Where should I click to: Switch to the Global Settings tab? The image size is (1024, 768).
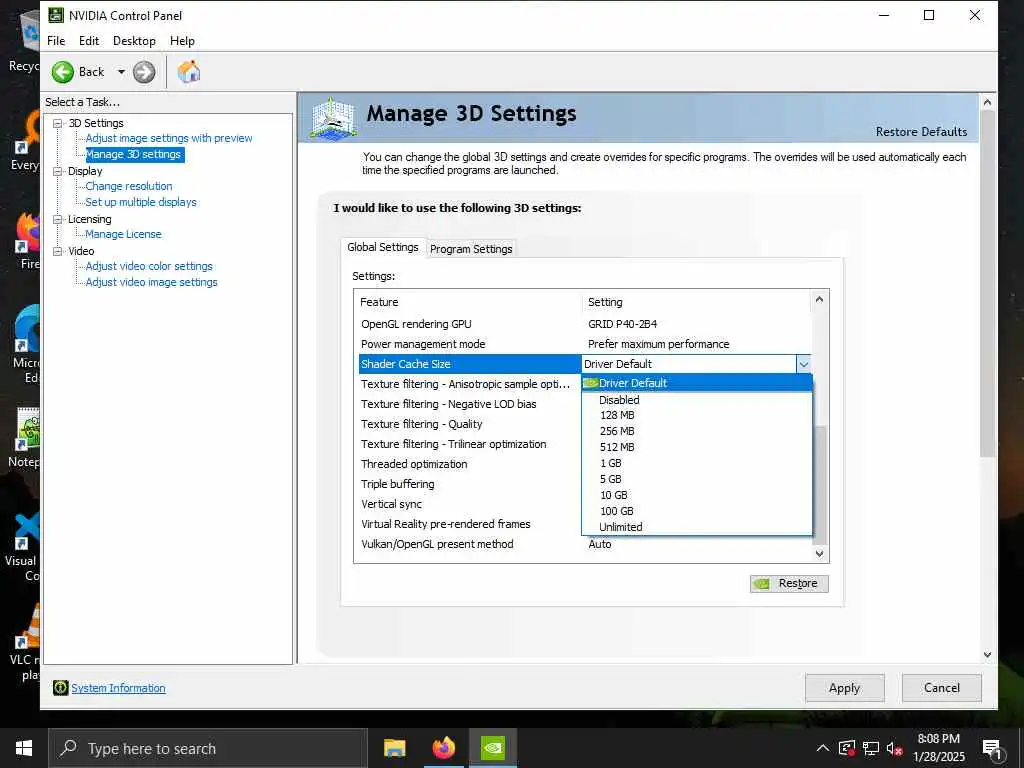point(383,248)
